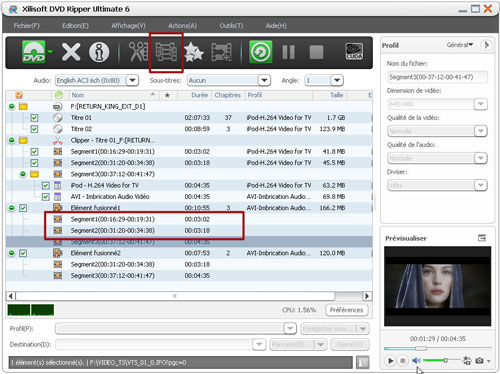Open the DVD load button

point(34,52)
